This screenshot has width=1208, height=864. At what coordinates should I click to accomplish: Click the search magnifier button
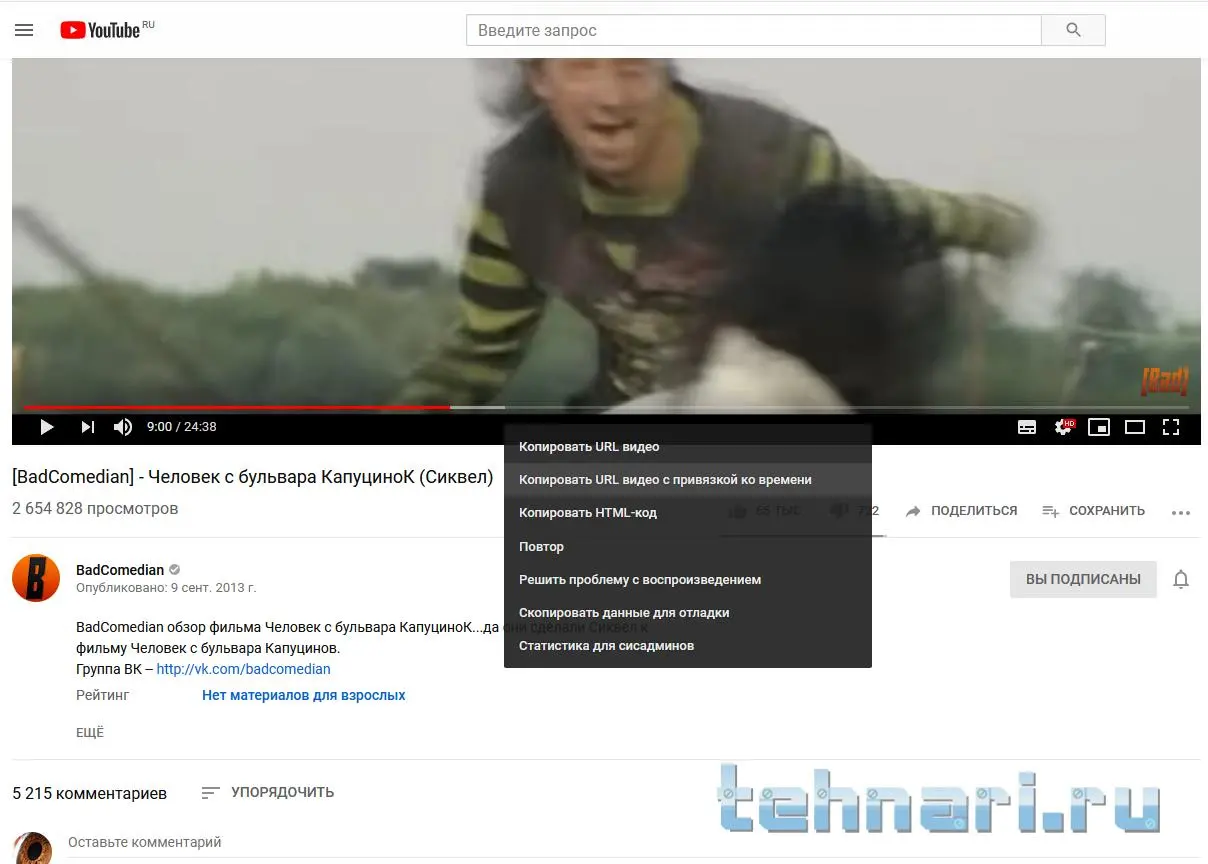click(1073, 30)
